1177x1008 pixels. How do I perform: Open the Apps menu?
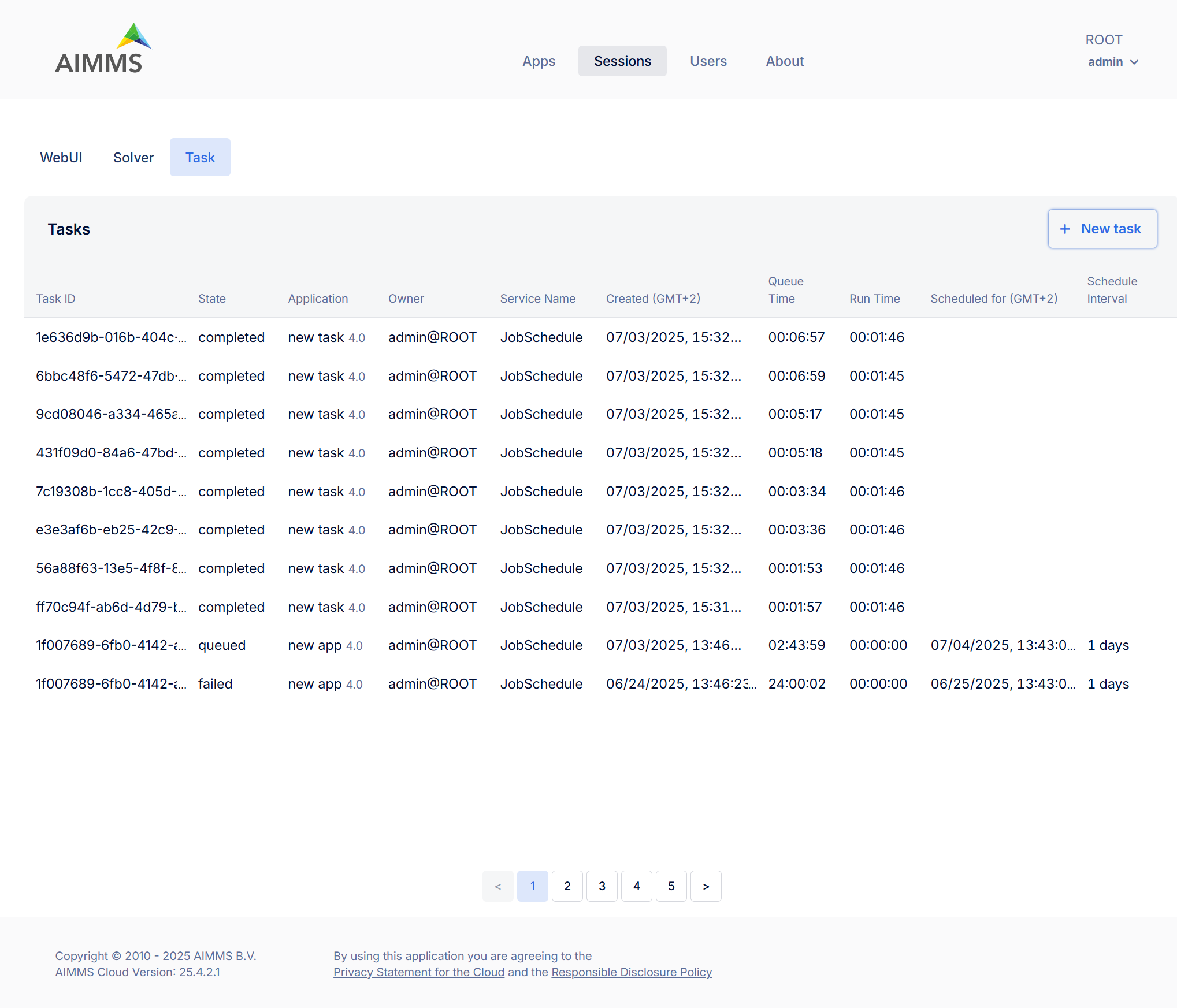(539, 61)
